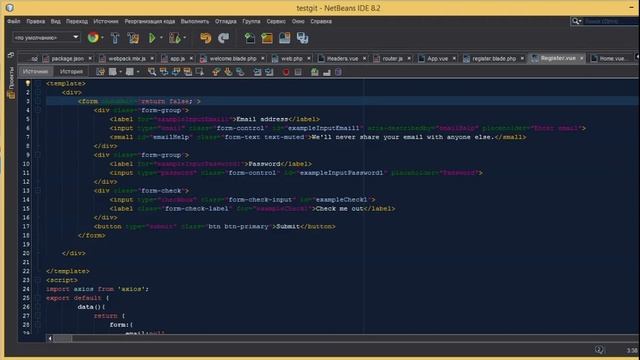
Task: Create a New Project from the toolbar
Action: [x=267, y=38]
